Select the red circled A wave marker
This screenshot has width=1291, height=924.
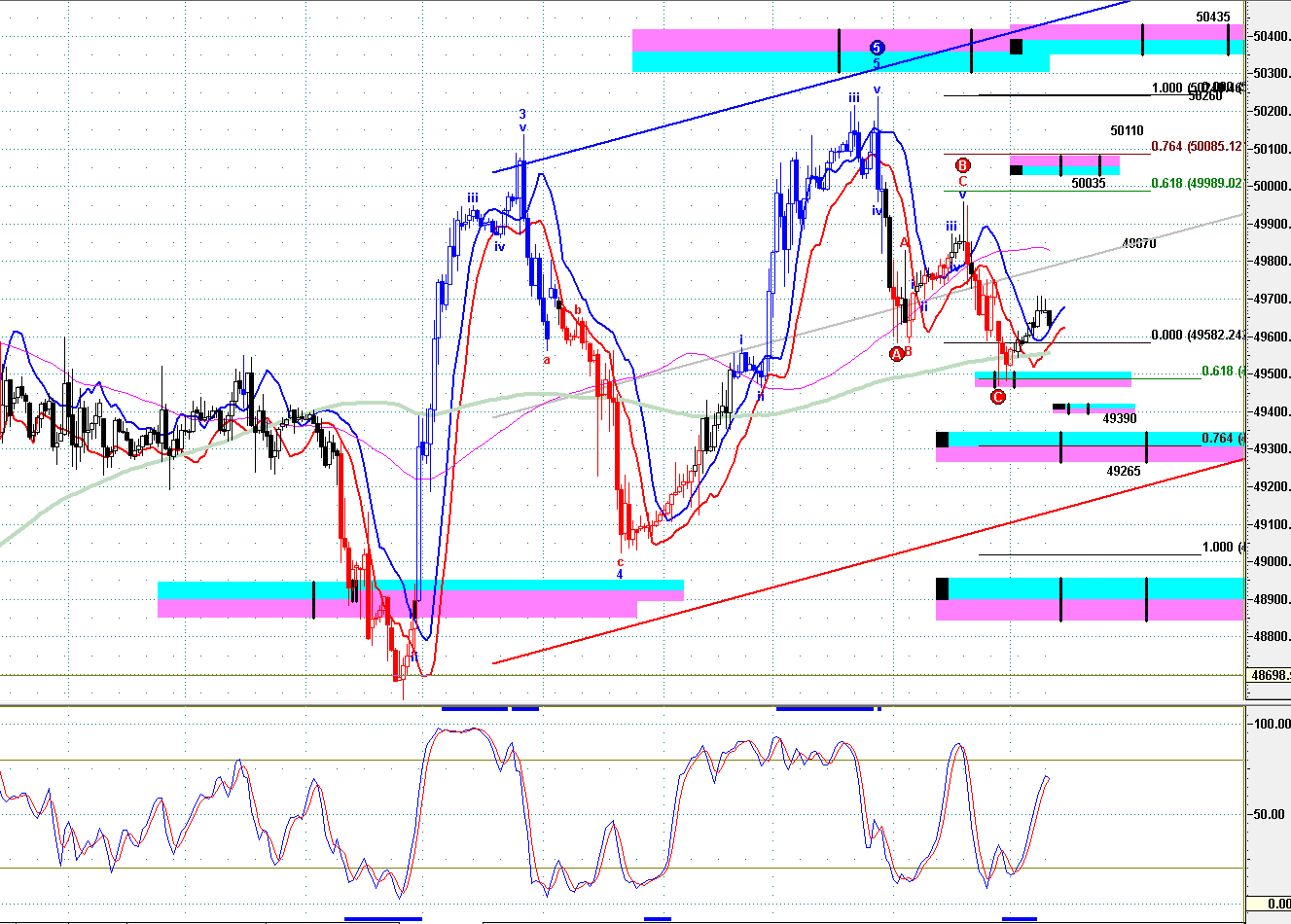click(x=896, y=353)
